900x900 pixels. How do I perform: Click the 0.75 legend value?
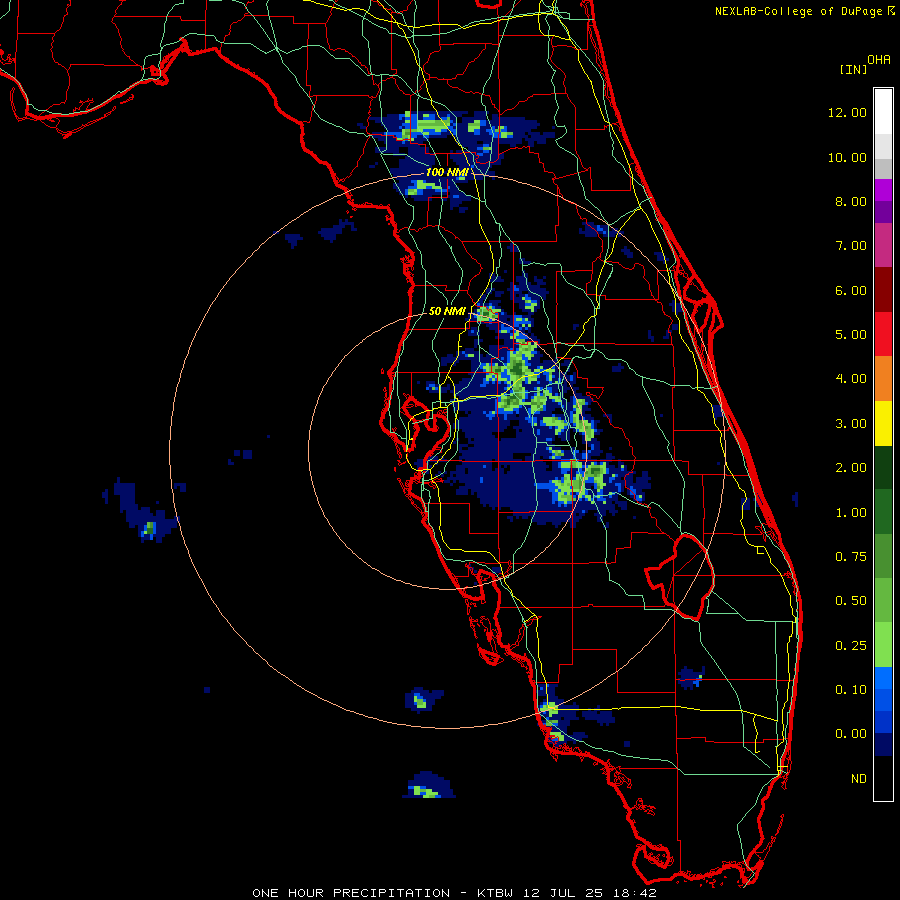[x=851, y=557]
